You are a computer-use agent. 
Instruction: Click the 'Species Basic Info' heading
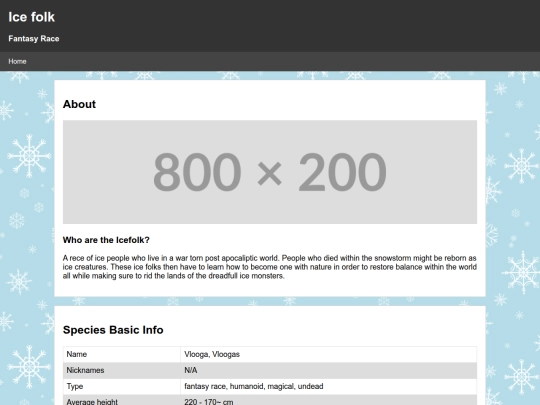113,330
